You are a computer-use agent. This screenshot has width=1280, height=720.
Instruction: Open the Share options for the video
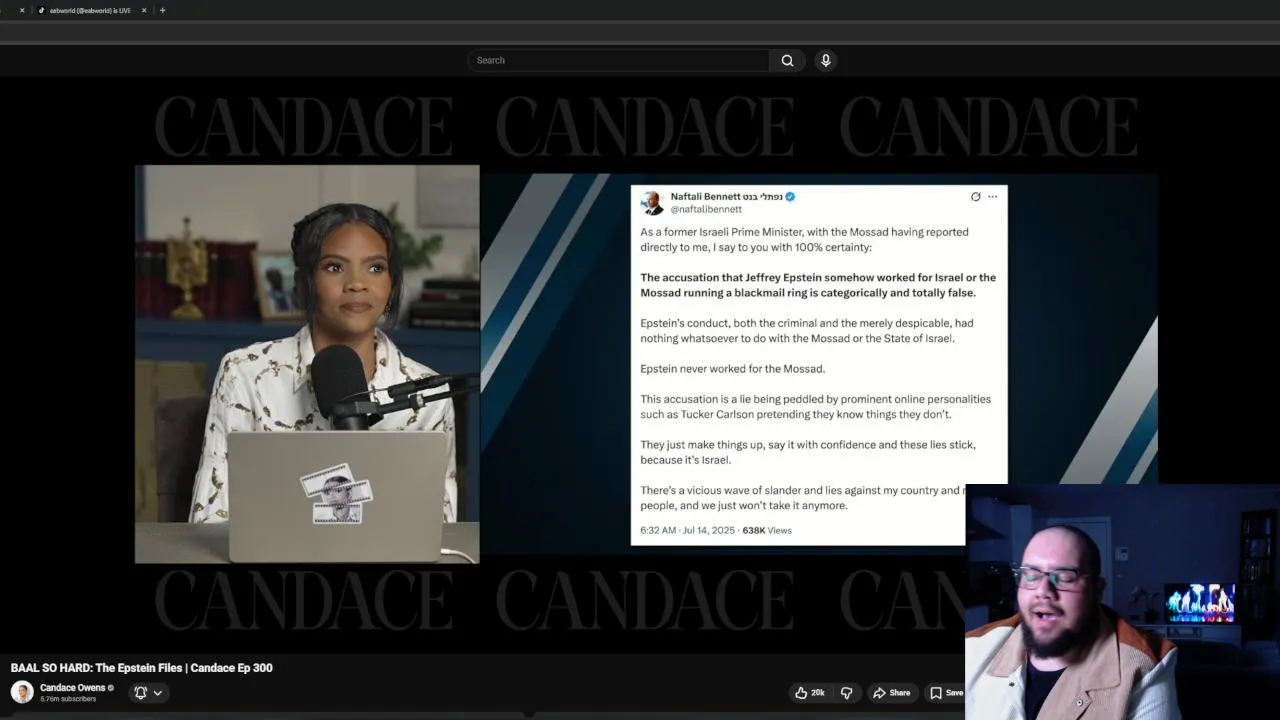pos(891,692)
